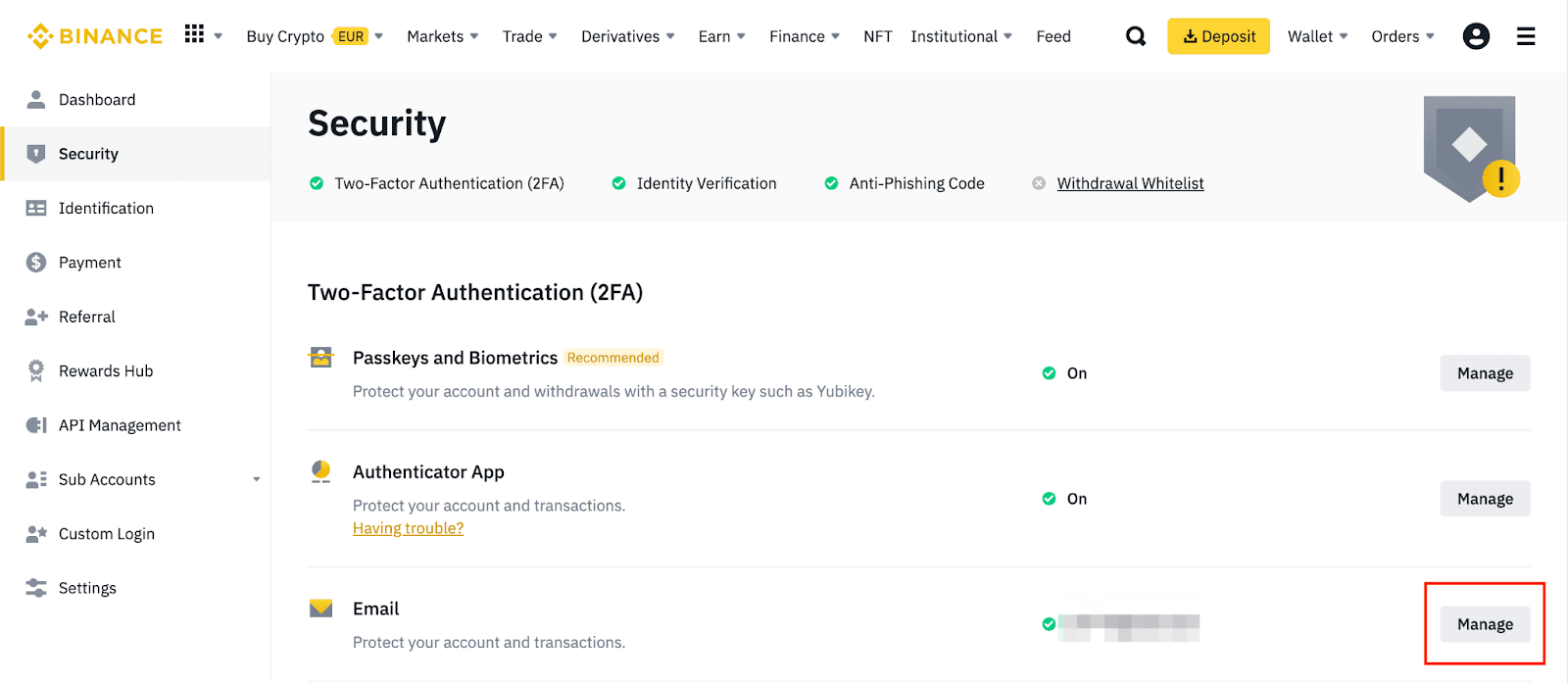Open the Wallet dropdown
The width and height of the screenshot is (1568, 683).
(x=1317, y=36)
